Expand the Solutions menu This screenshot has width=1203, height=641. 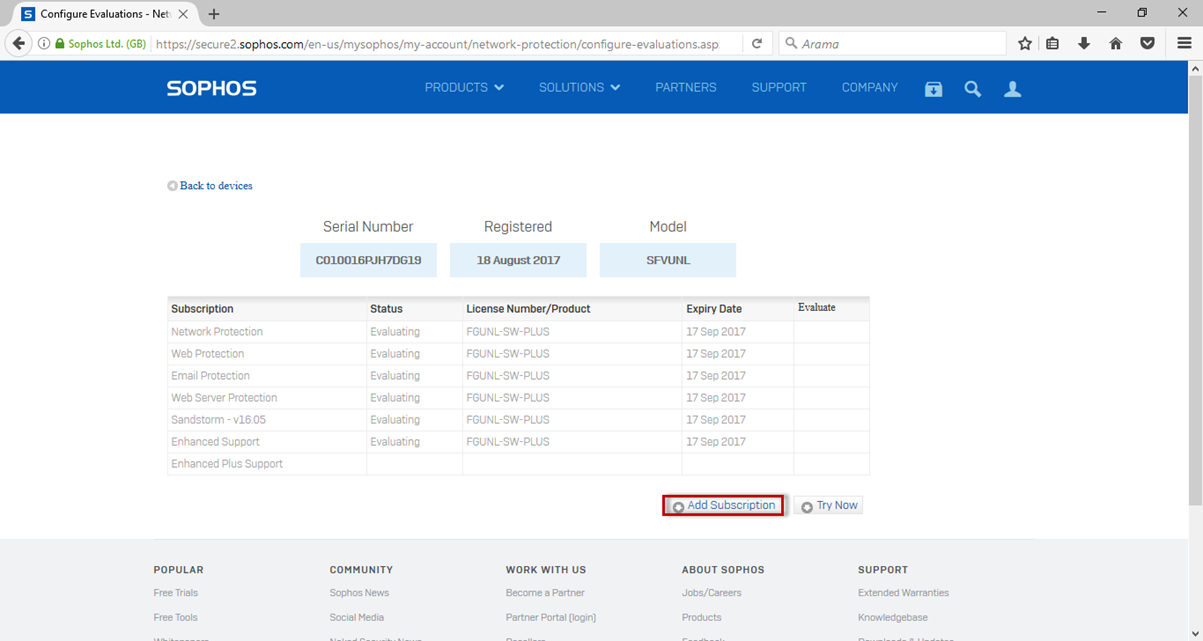[x=579, y=88]
